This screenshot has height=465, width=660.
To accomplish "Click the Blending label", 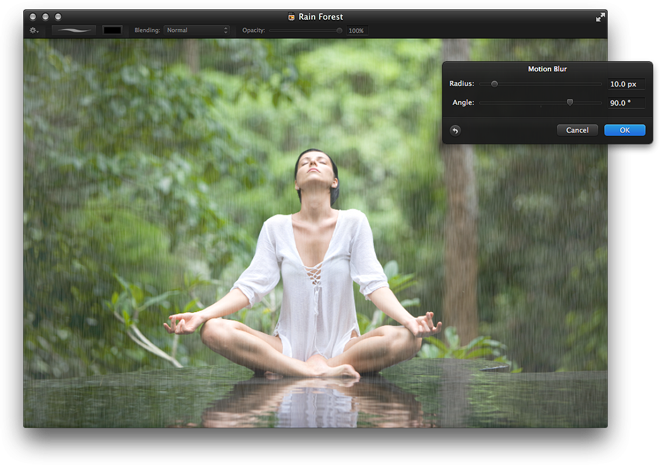I will (147, 30).
